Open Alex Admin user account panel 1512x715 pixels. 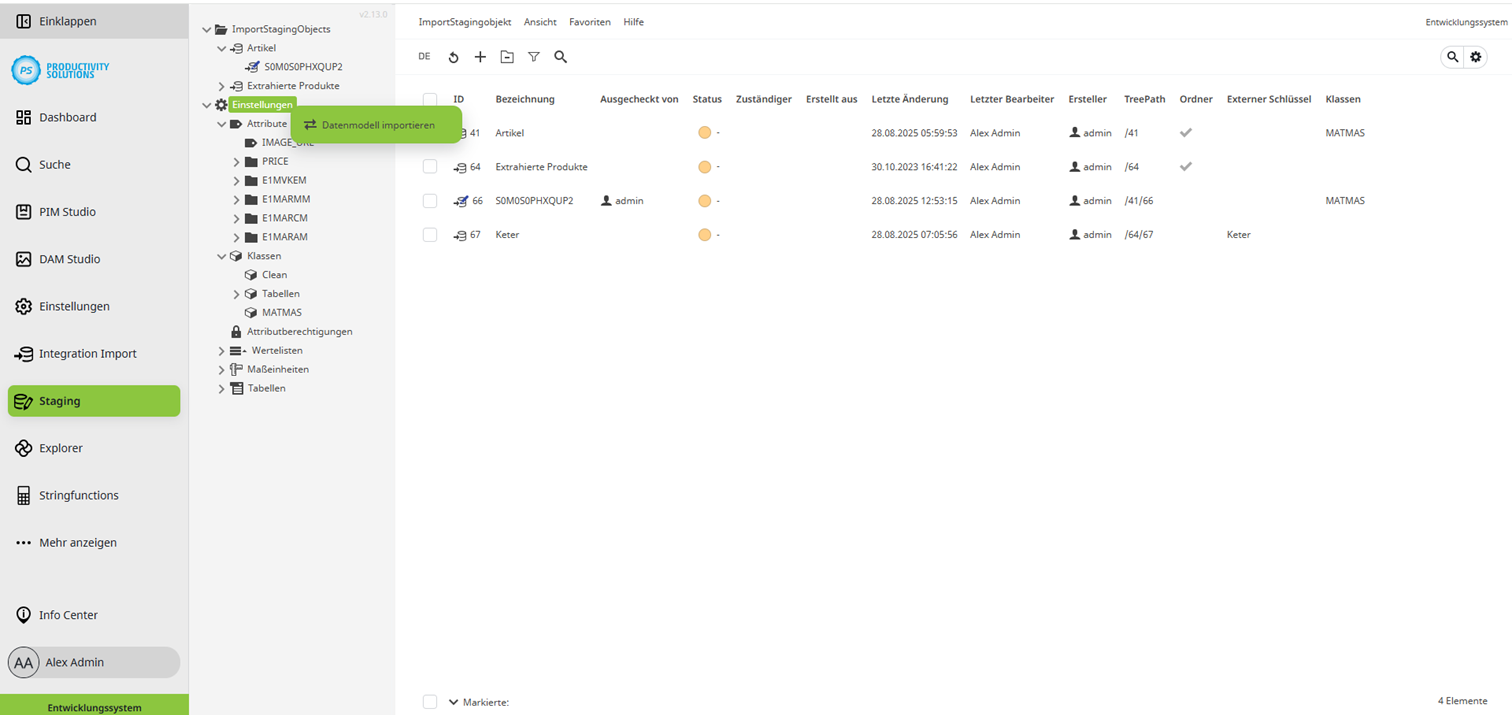pyautogui.click(x=93, y=662)
